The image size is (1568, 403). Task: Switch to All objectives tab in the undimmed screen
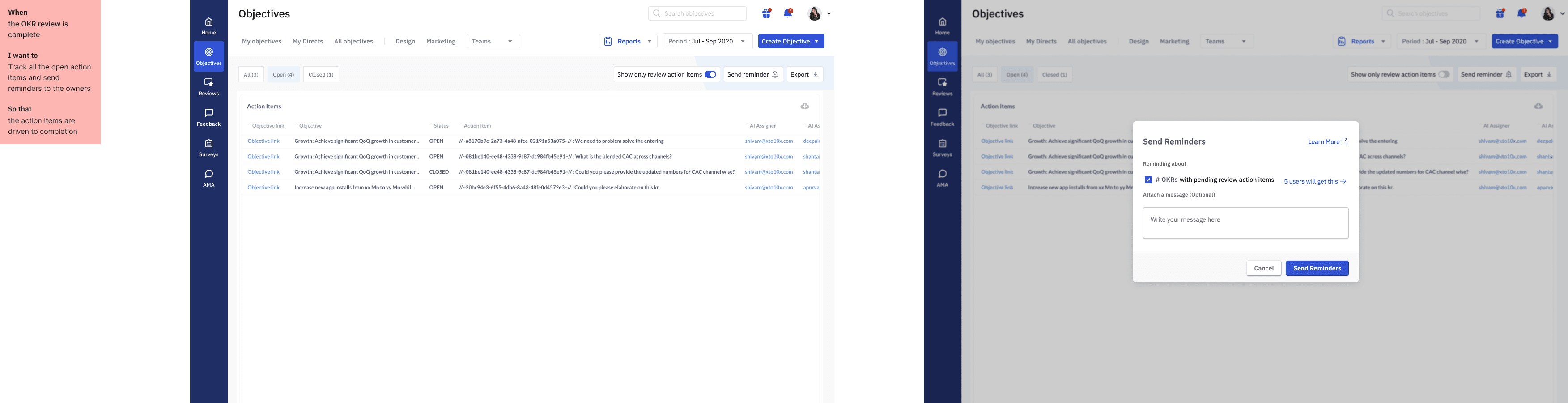[x=354, y=42]
